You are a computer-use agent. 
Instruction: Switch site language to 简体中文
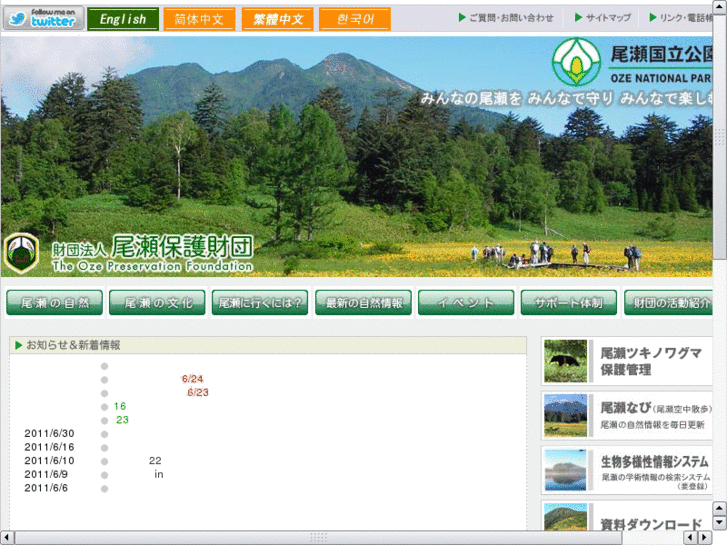tap(199, 19)
